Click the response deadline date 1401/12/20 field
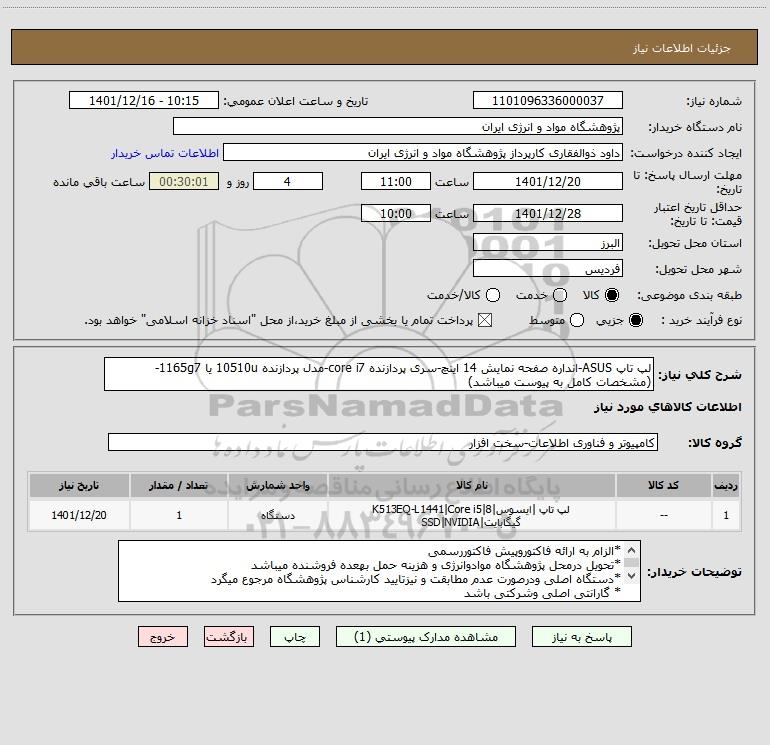 point(548,181)
